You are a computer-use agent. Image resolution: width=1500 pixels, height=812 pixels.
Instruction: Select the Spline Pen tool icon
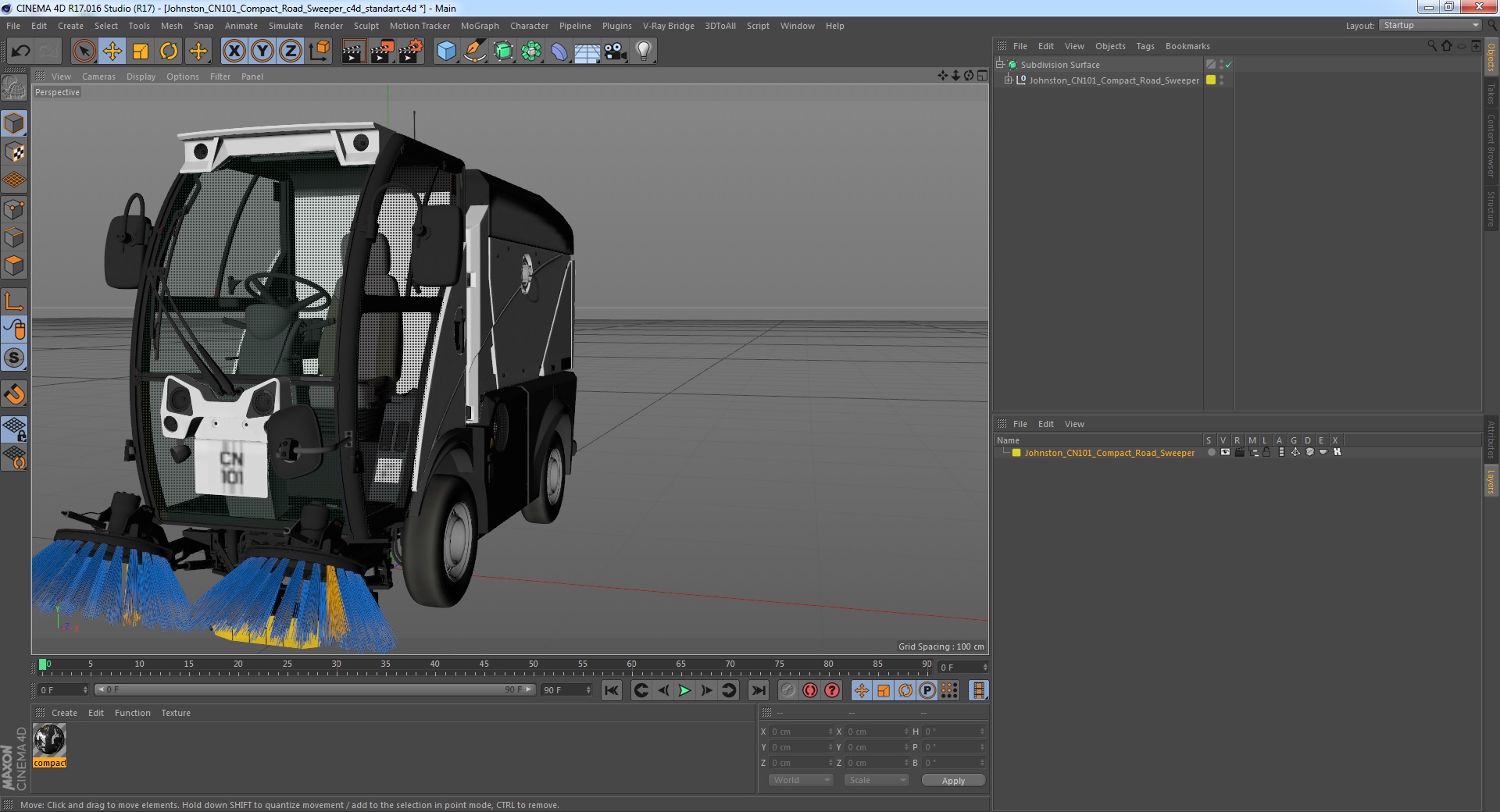[x=474, y=52]
